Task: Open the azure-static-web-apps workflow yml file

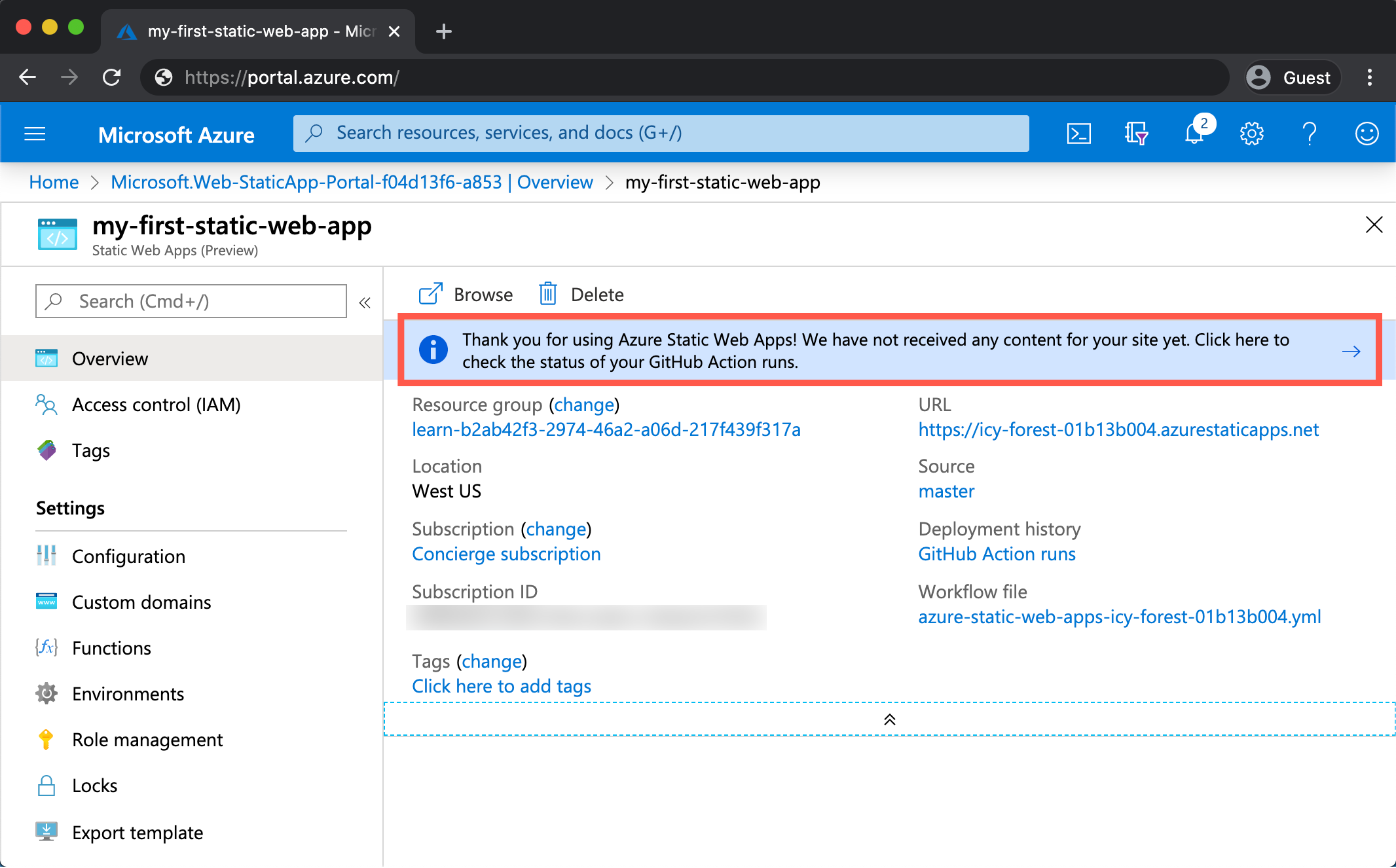Action: pyautogui.click(x=1120, y=617)
